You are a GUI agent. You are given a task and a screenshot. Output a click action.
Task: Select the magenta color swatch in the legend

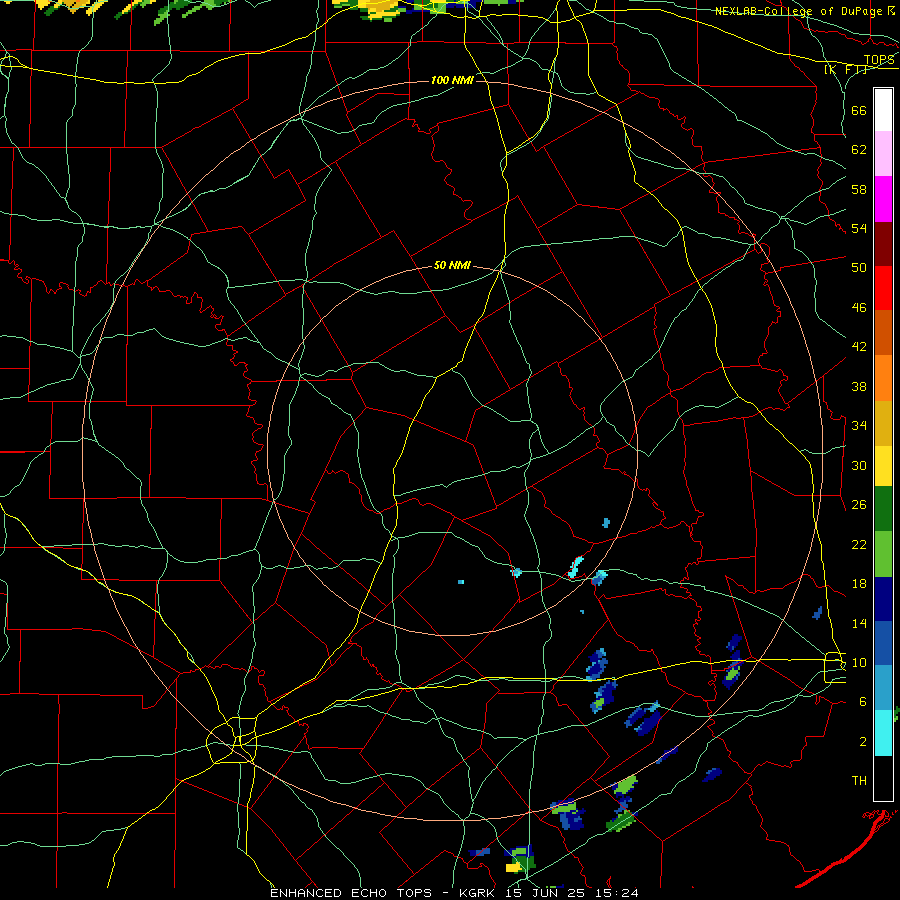tap(883, 199)
